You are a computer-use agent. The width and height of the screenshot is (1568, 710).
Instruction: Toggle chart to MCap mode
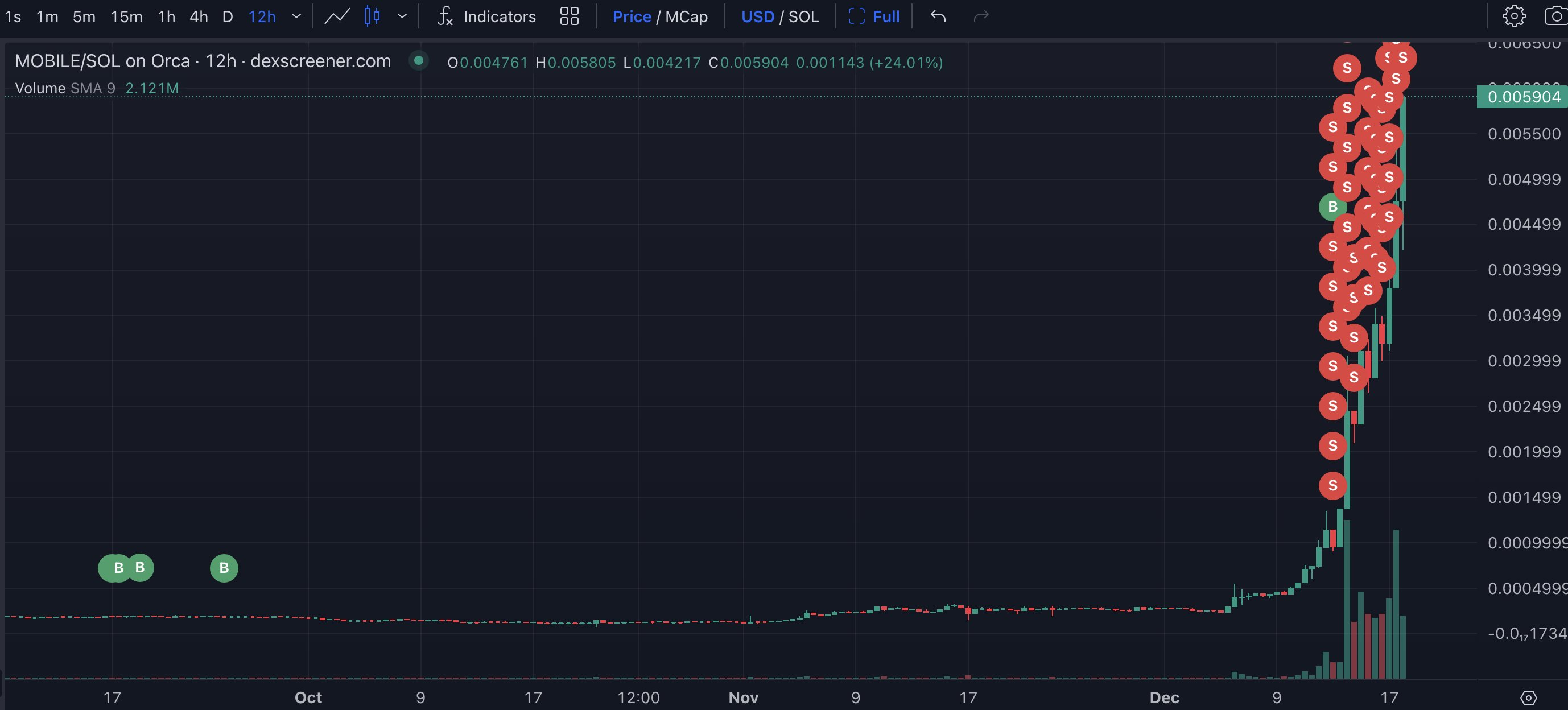point(687,16)
